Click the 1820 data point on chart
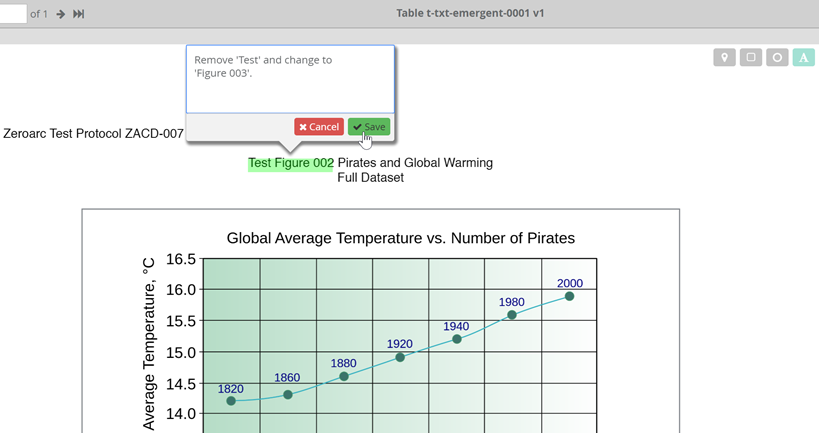Screen dimensions: 819x433 point(231,401)
